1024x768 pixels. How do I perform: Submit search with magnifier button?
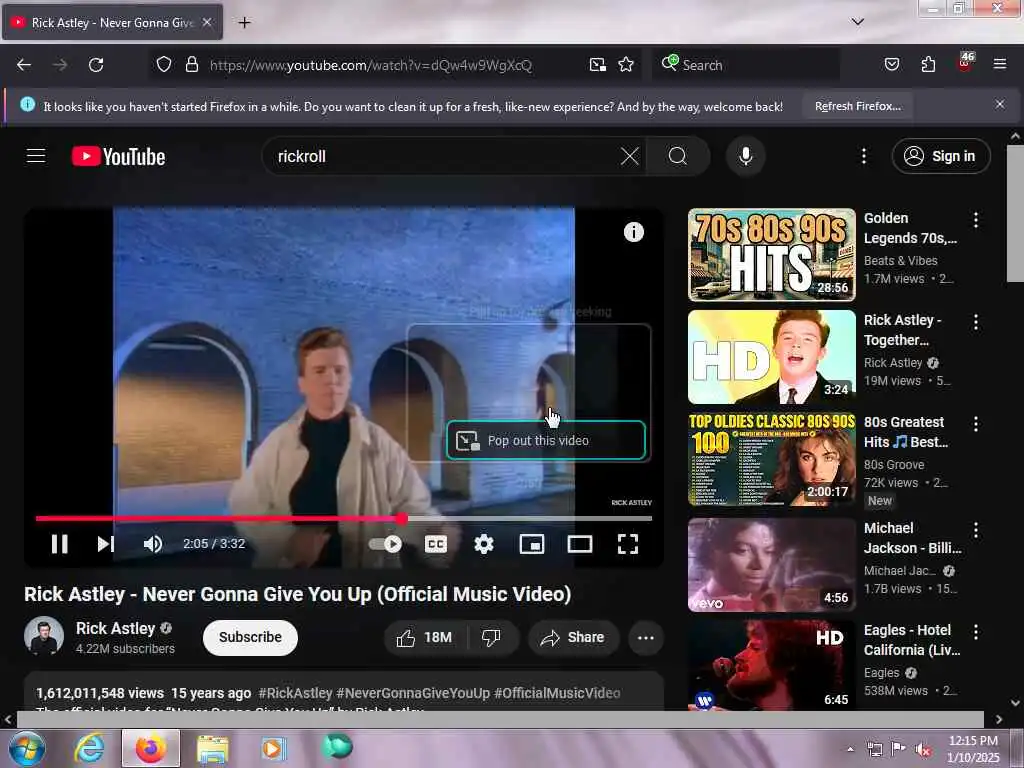coord(678,157)
